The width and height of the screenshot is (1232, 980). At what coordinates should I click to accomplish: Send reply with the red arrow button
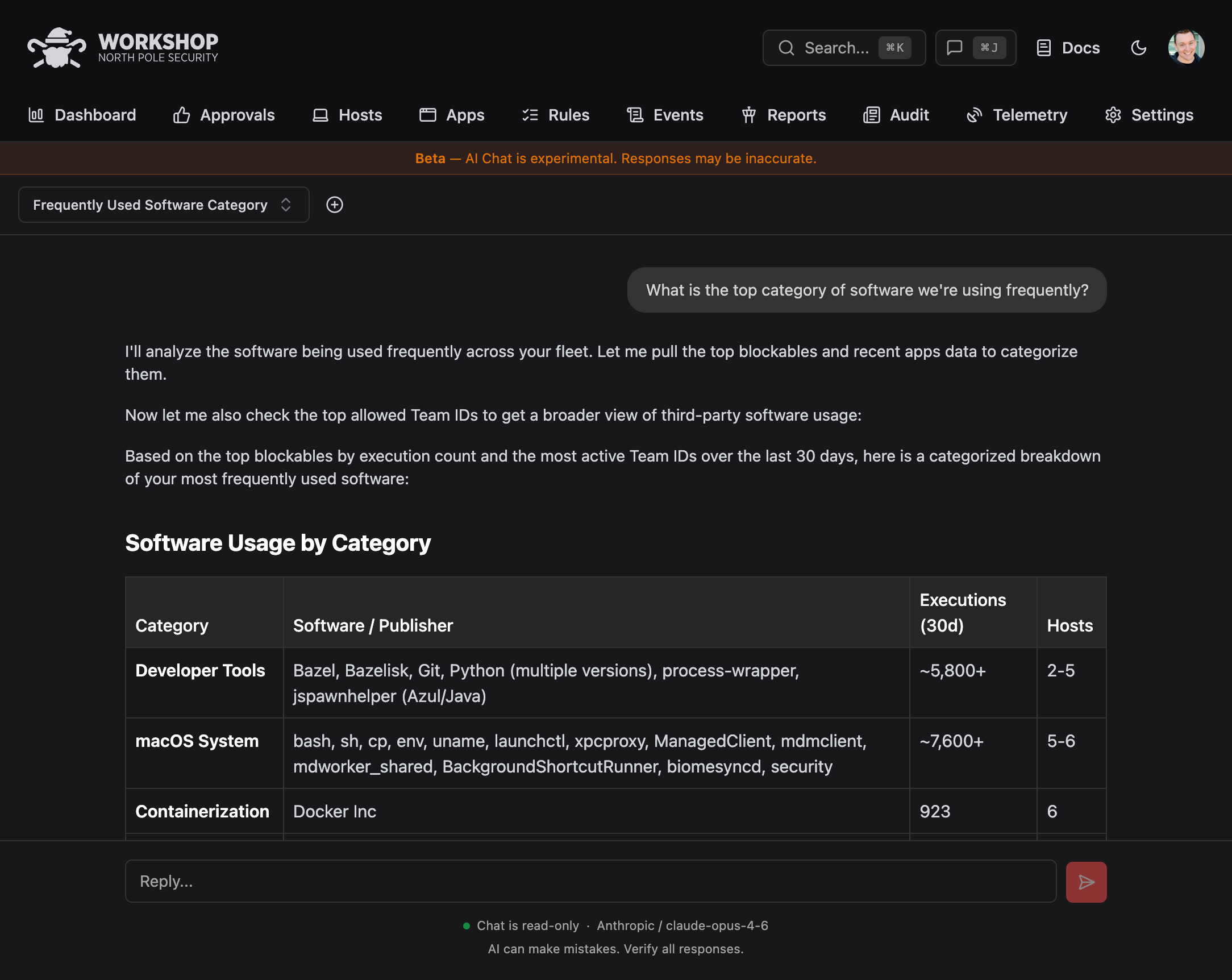click(1086, 882)
